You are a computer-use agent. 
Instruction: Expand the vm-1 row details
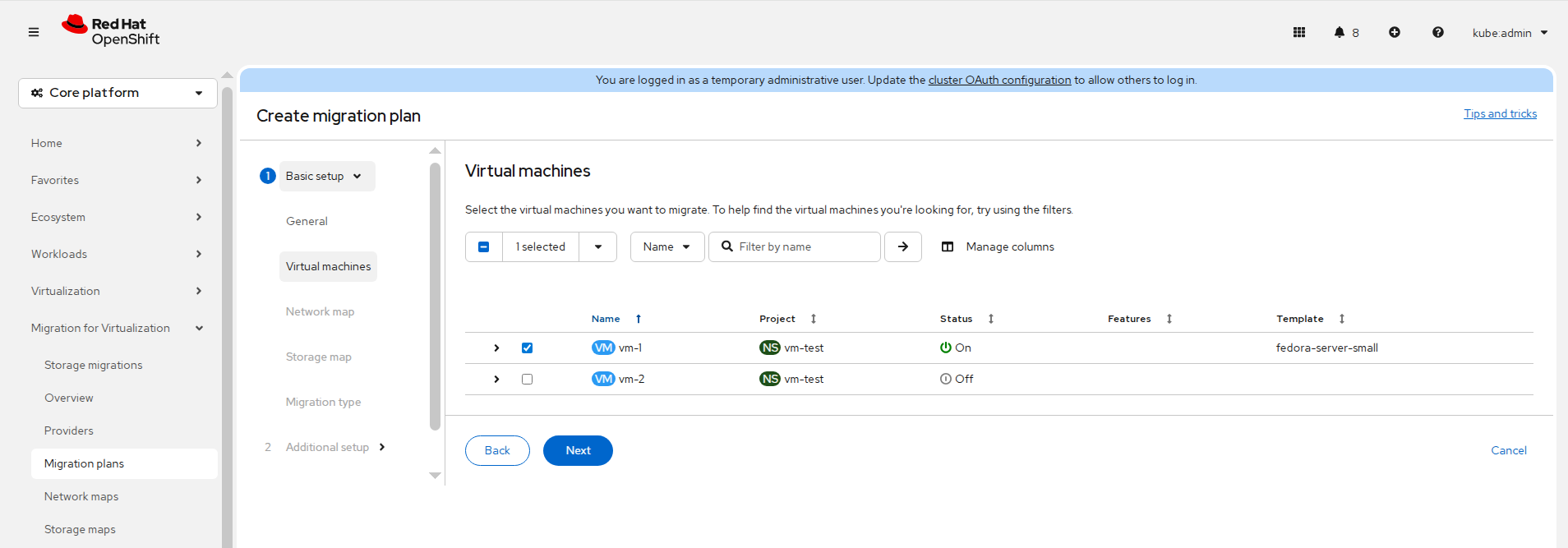coord(496,348)
